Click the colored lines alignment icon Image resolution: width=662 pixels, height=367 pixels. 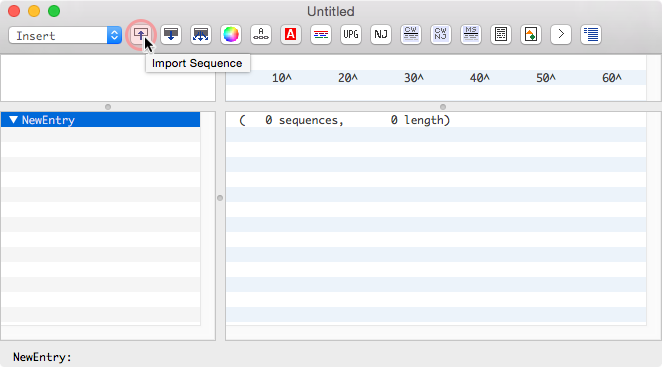[321, 34]
